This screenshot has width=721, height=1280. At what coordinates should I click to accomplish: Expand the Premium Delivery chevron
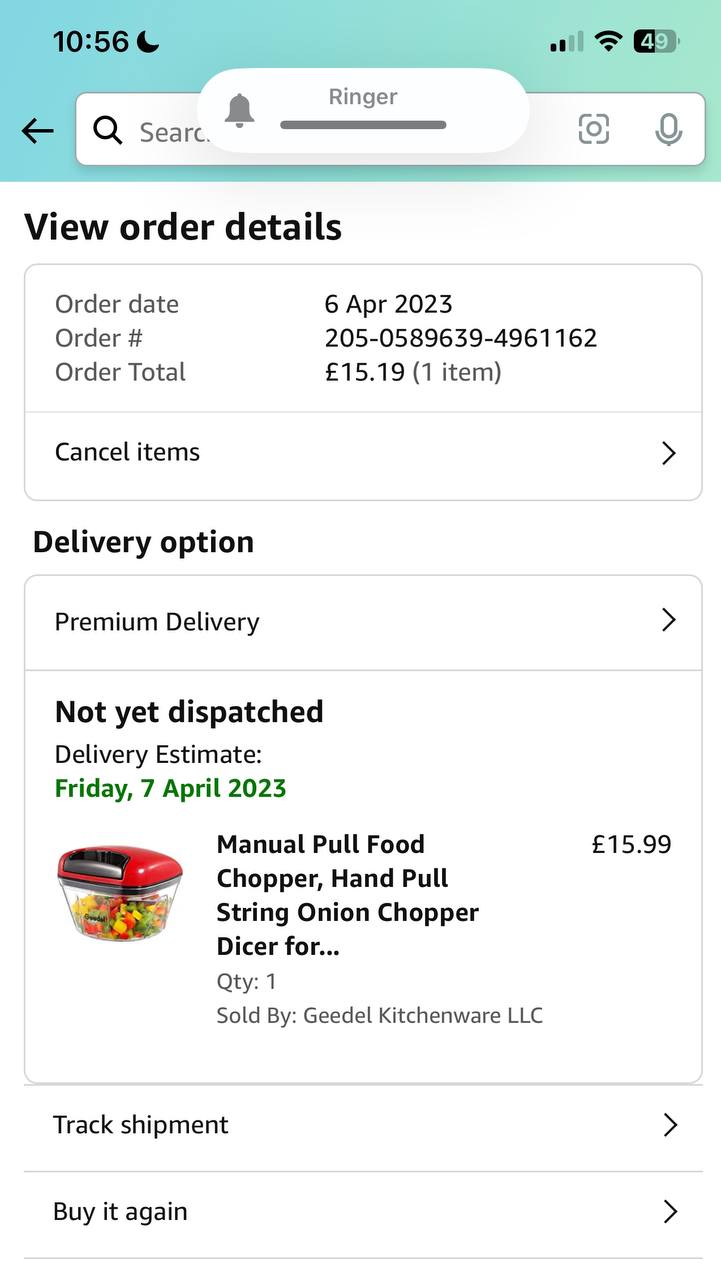[669, 621]
